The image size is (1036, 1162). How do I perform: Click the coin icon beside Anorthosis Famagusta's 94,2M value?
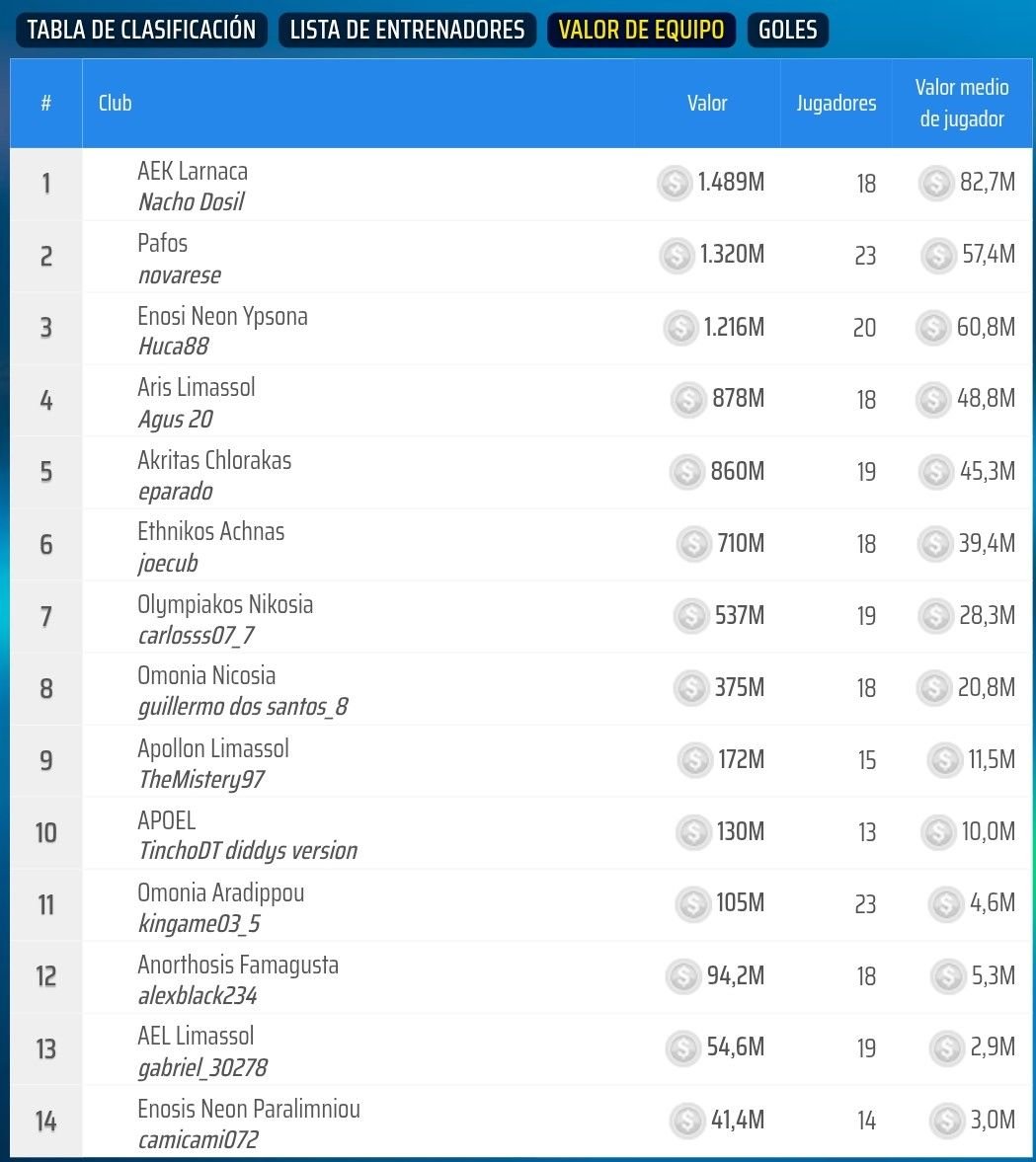point(683,976)
